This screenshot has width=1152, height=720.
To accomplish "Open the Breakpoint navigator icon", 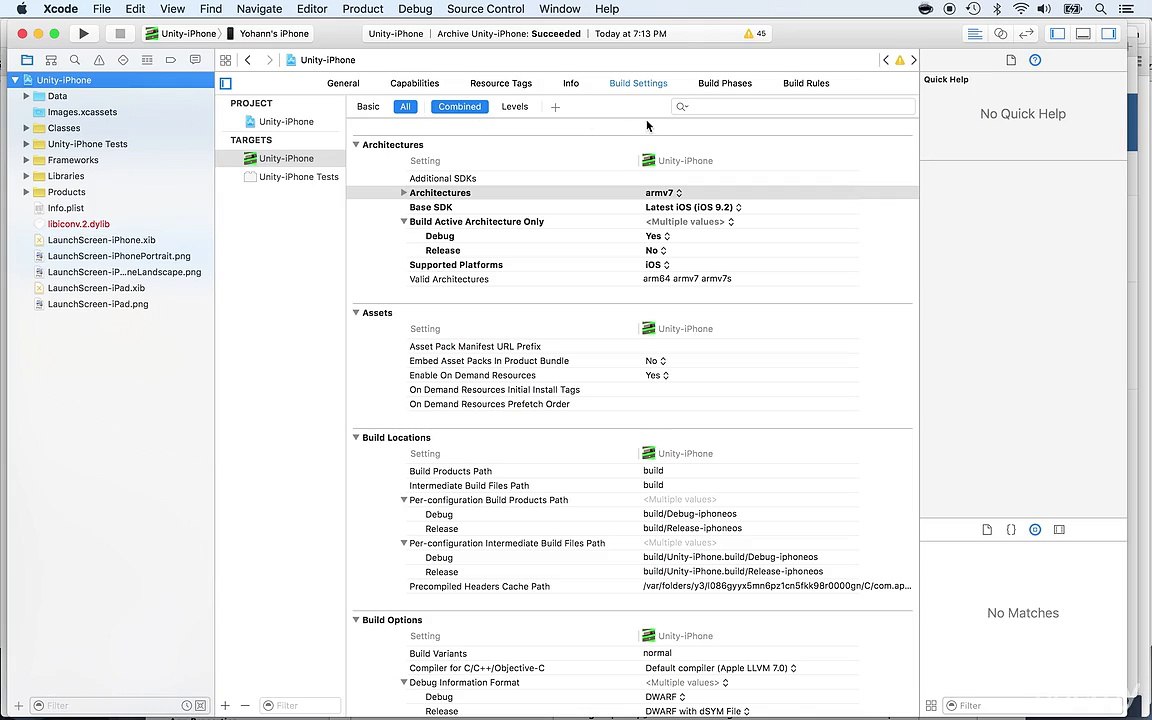I will pyautogui.click(x=170, y=60).
